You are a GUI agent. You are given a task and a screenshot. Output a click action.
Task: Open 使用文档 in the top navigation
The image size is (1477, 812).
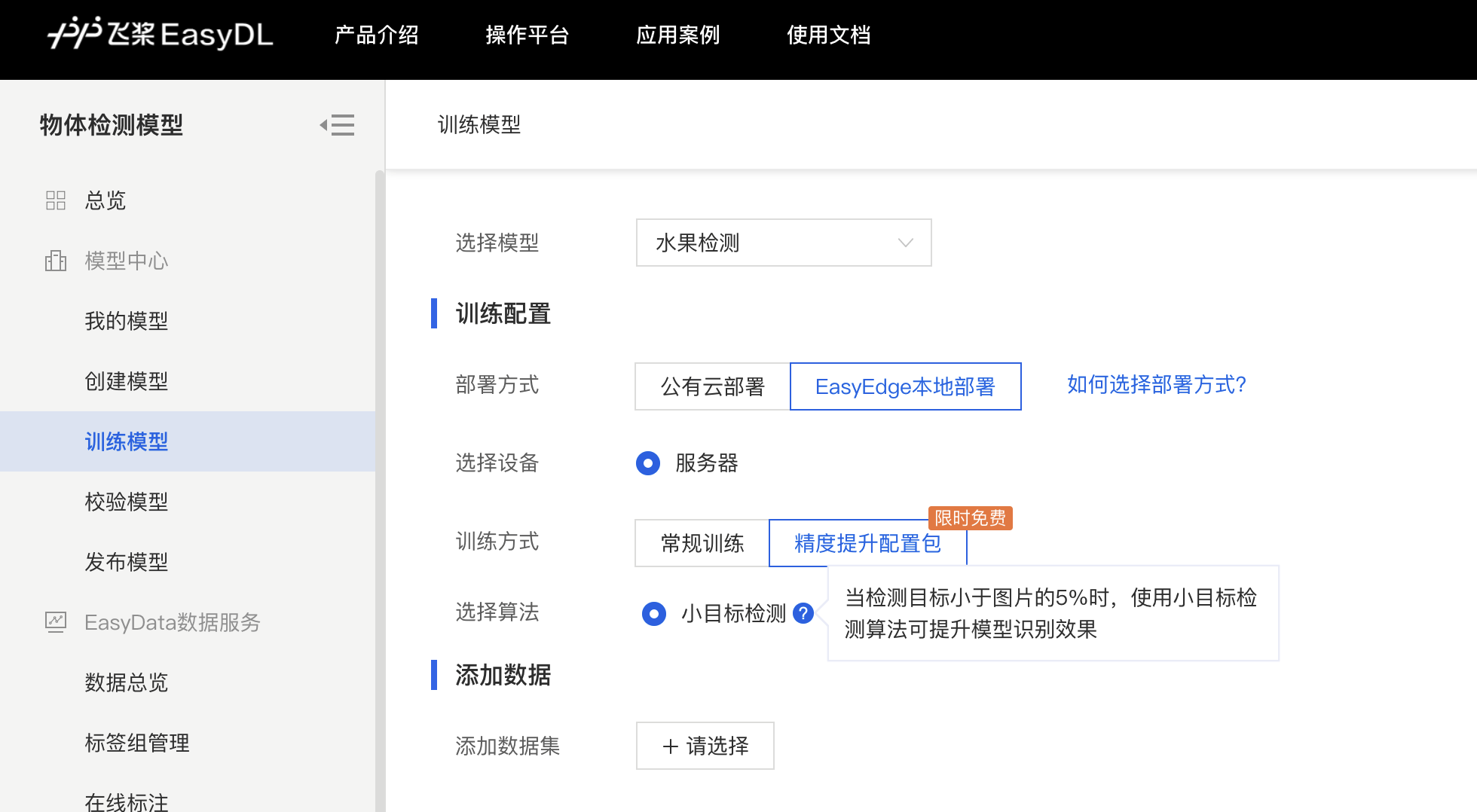coord(828,35)
